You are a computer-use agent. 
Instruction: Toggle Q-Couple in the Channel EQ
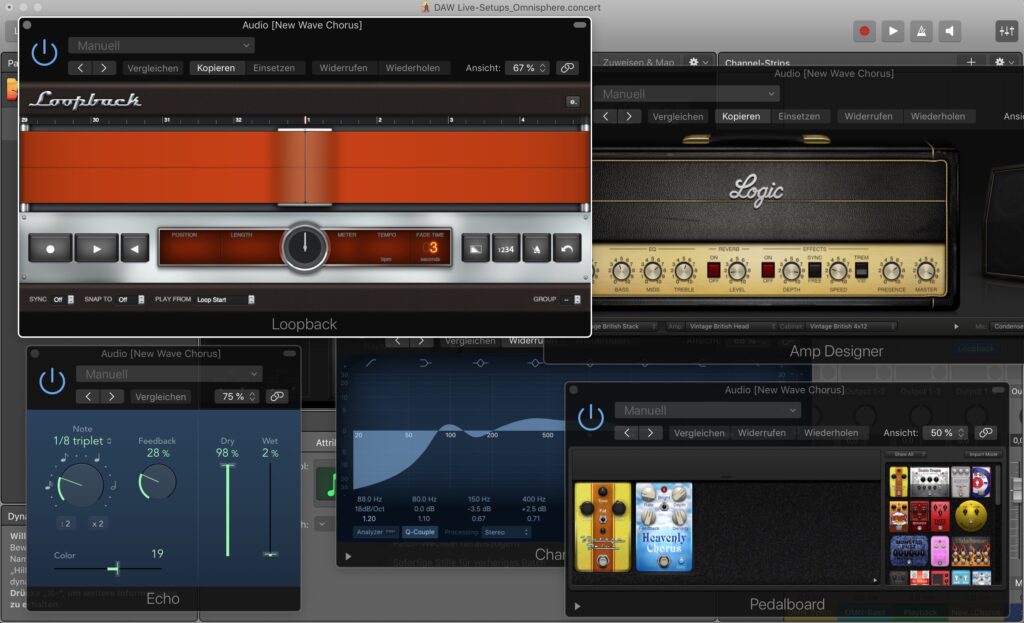[x=419, y=532]
